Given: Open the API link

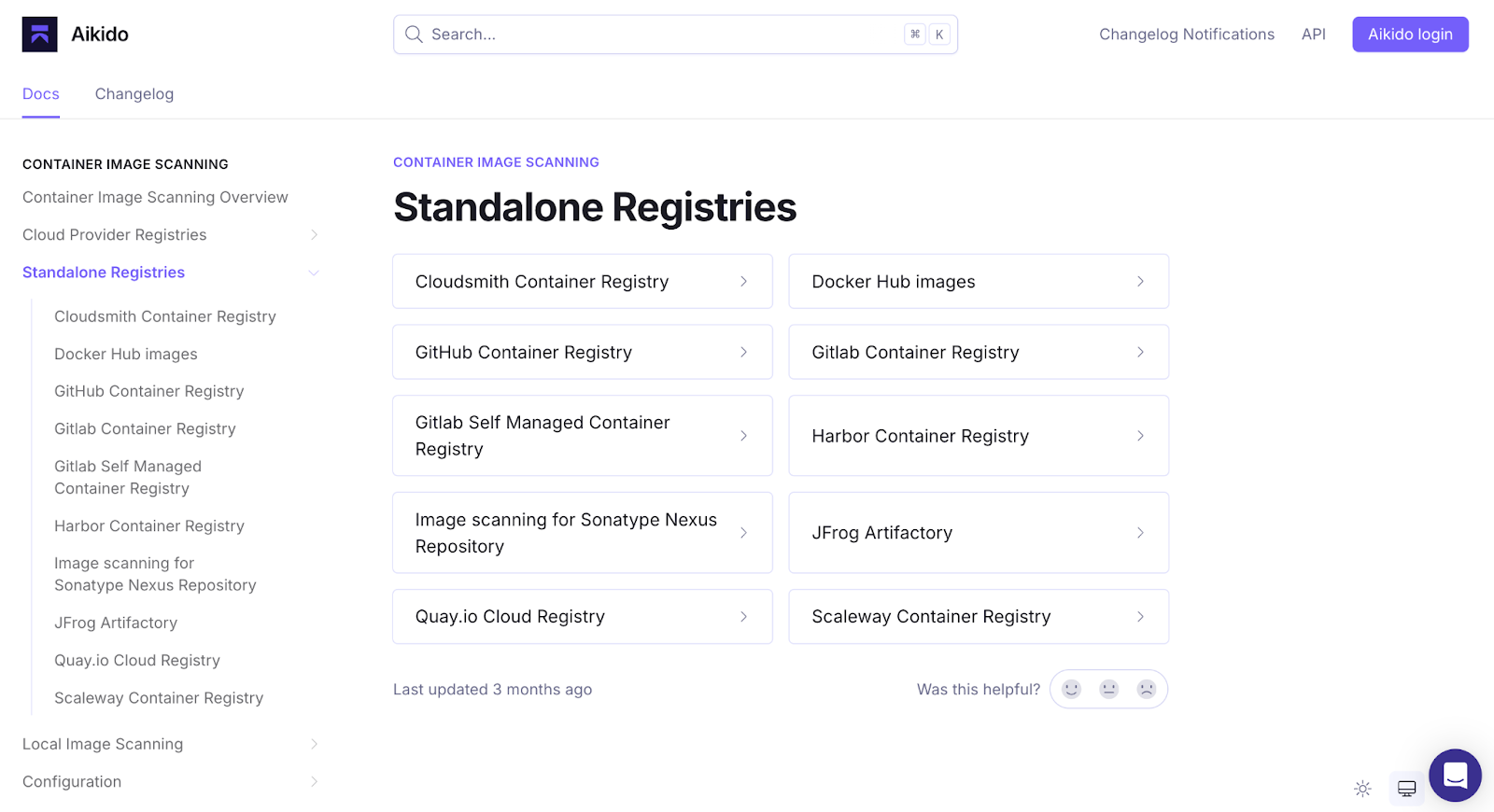Looking at the screenshot, I should 1314,35.
